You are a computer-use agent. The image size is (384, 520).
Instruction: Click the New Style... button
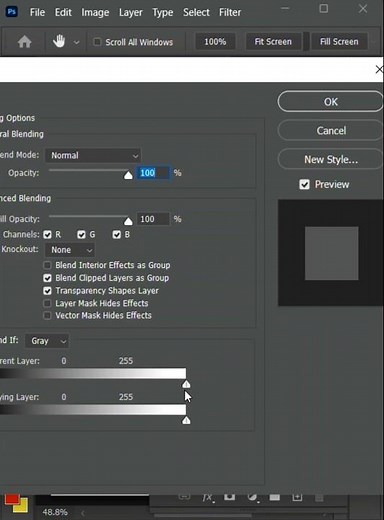point(330,159)
